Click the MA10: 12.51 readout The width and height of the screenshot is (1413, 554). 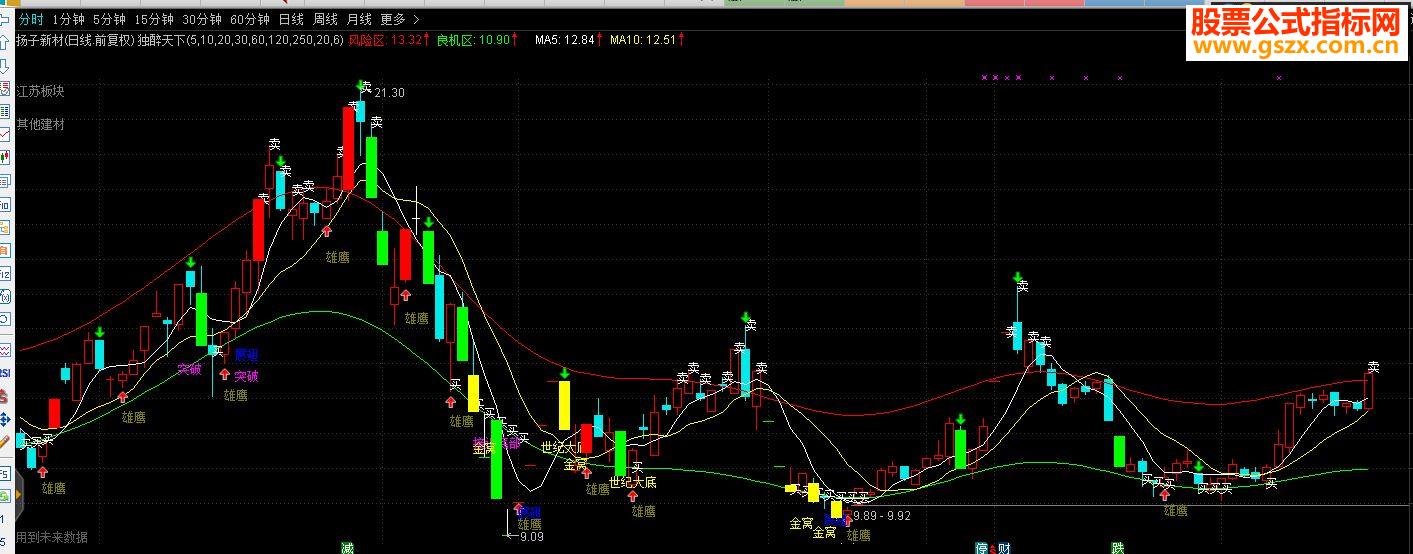pyautogui.click(x=647, y=41)
